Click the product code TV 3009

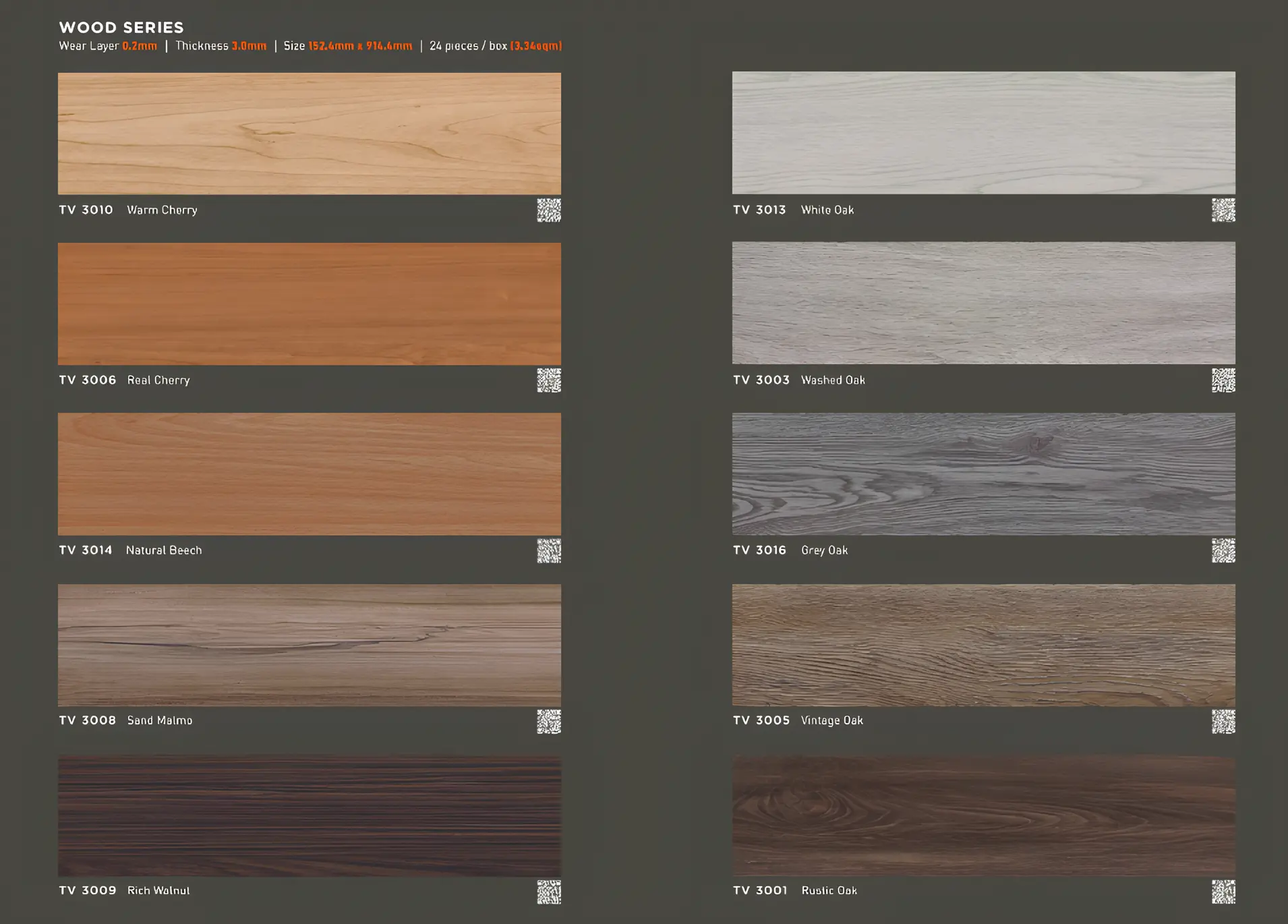tap(88, 890)
